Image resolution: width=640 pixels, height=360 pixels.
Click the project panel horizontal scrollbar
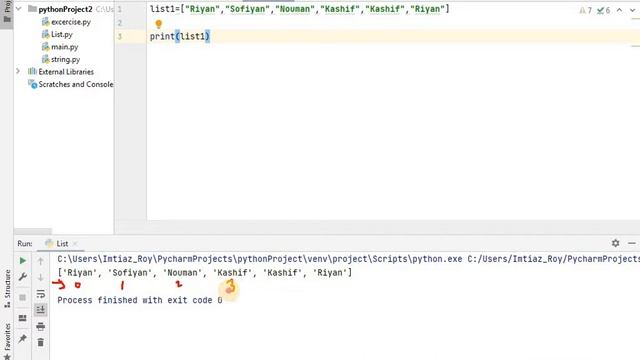point(33,231)
